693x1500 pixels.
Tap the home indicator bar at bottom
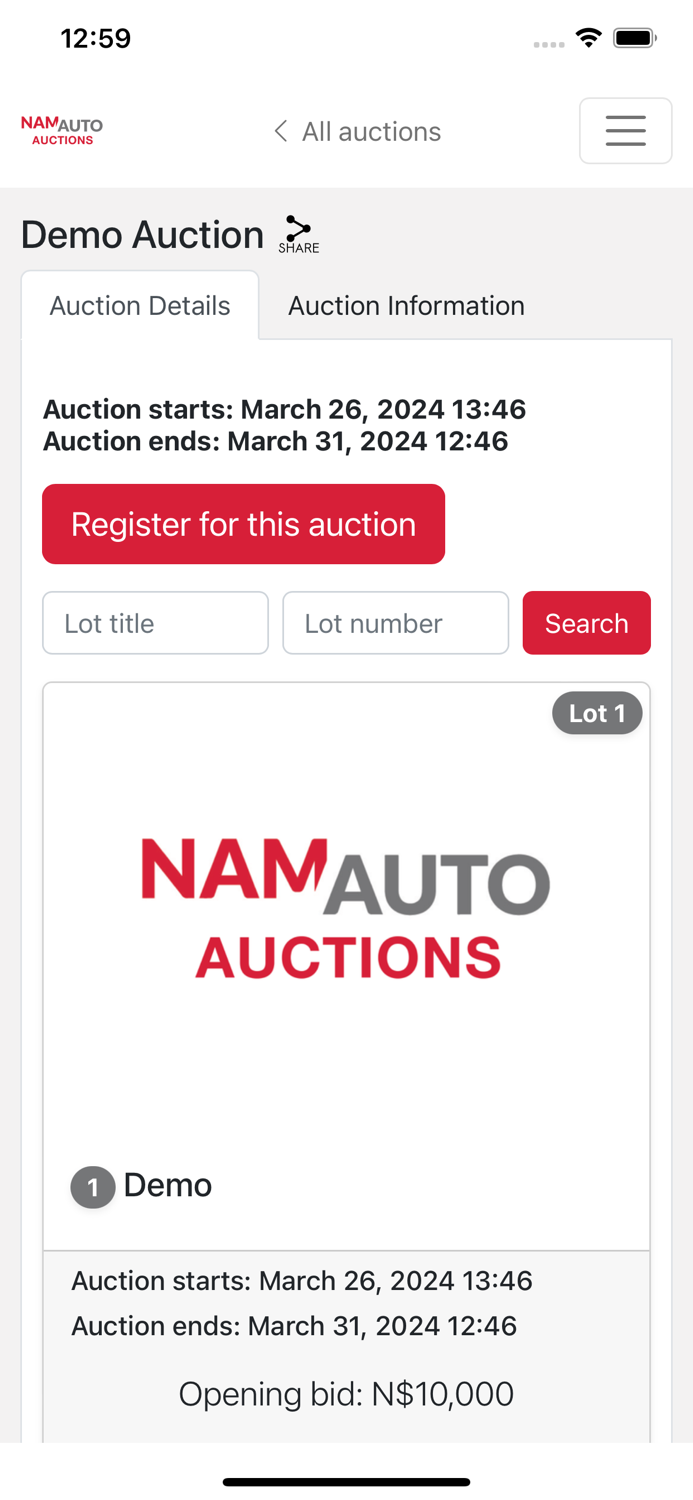click(346, 1482)
